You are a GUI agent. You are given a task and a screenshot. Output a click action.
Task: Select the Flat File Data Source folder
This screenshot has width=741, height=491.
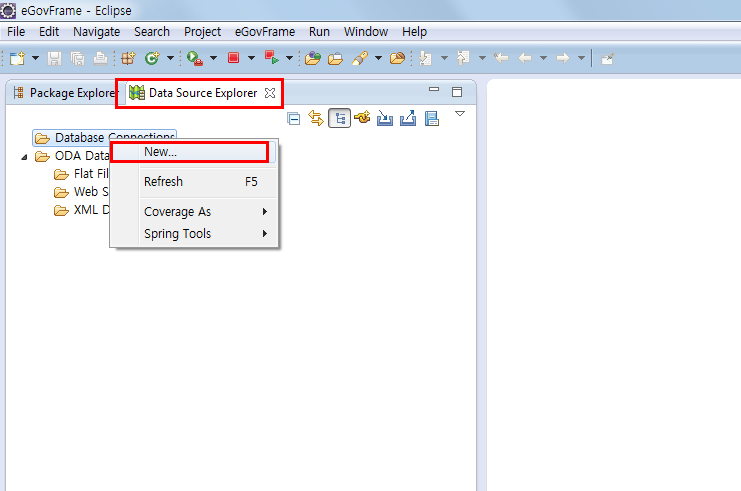82,174
